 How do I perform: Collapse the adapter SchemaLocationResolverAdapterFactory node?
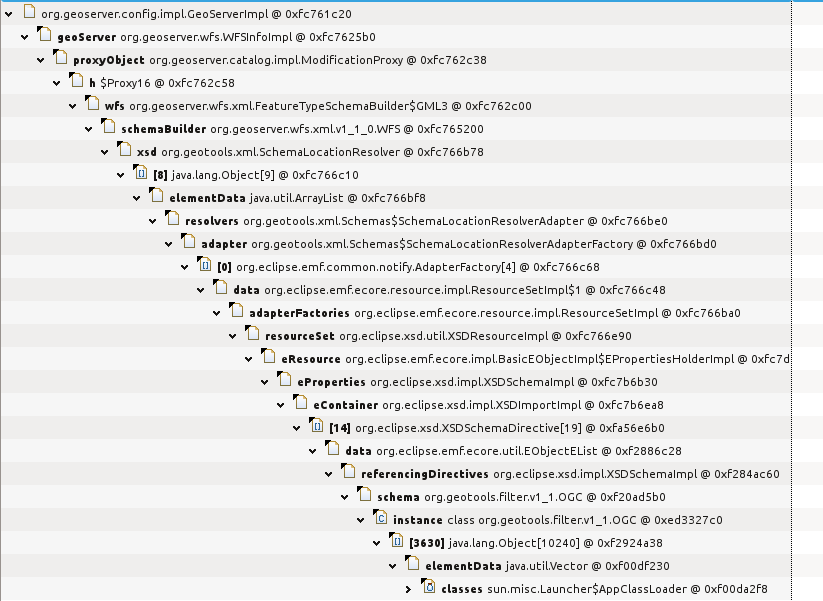point(169,245)
